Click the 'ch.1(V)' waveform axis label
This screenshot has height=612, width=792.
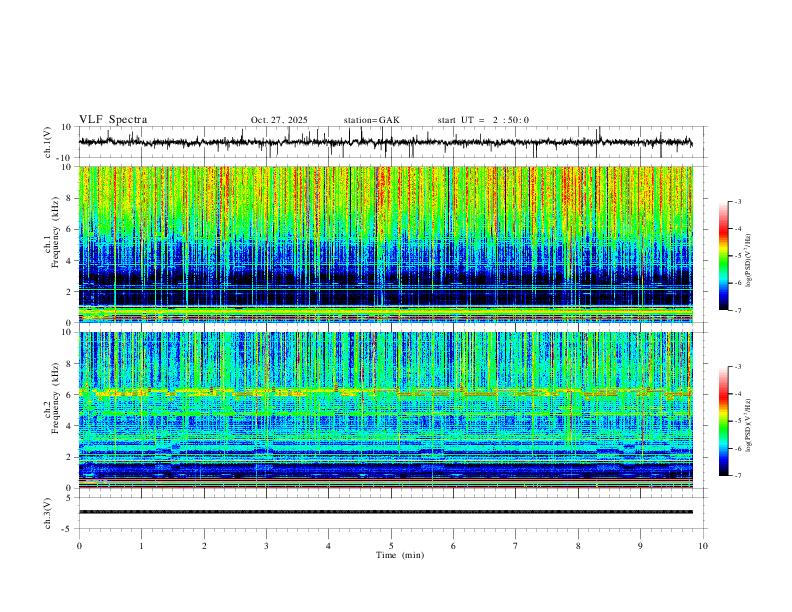pyautogui.click(x=48, y=142)
